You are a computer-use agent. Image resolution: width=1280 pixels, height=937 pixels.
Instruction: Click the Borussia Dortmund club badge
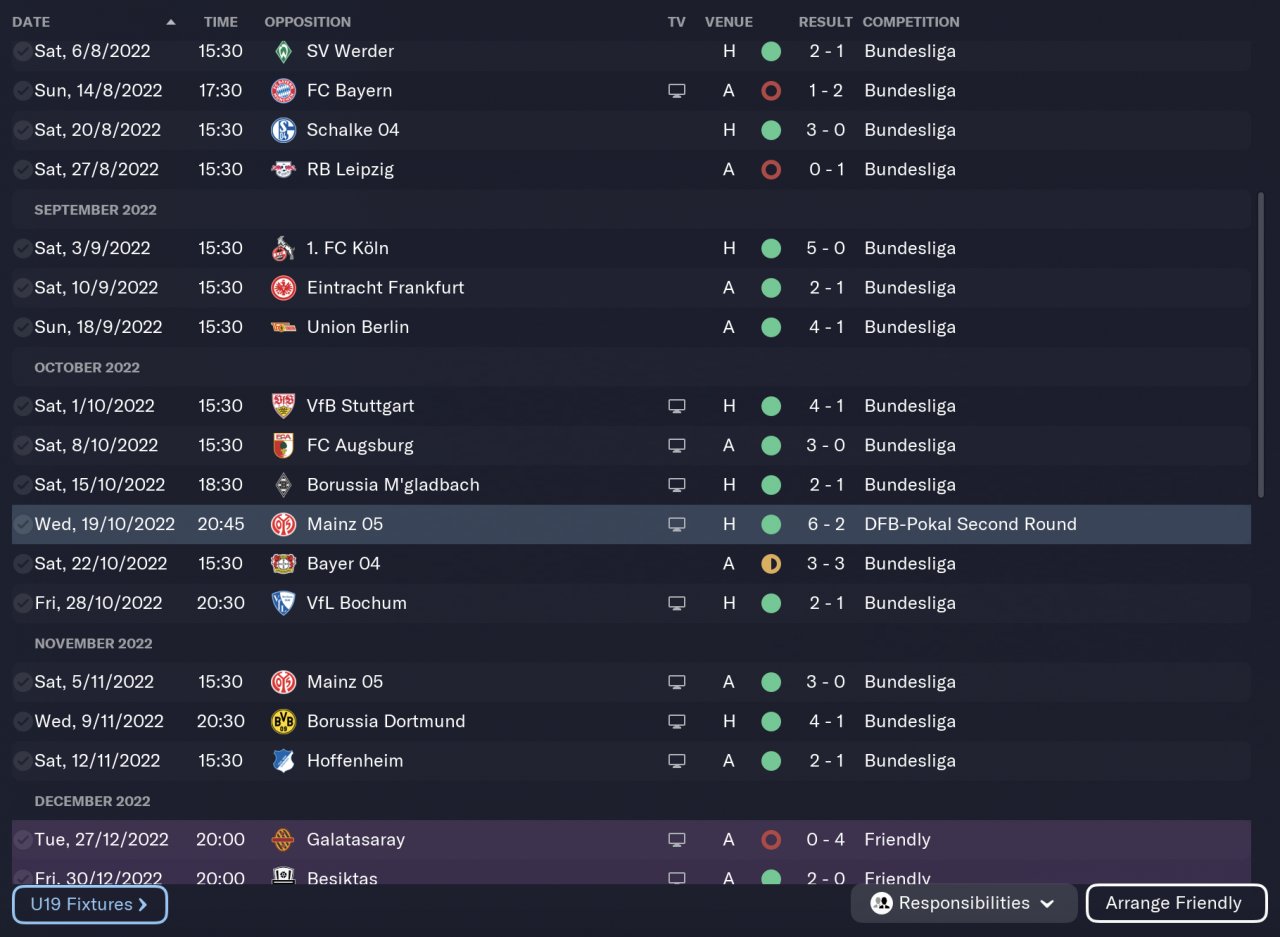point(283,722)
